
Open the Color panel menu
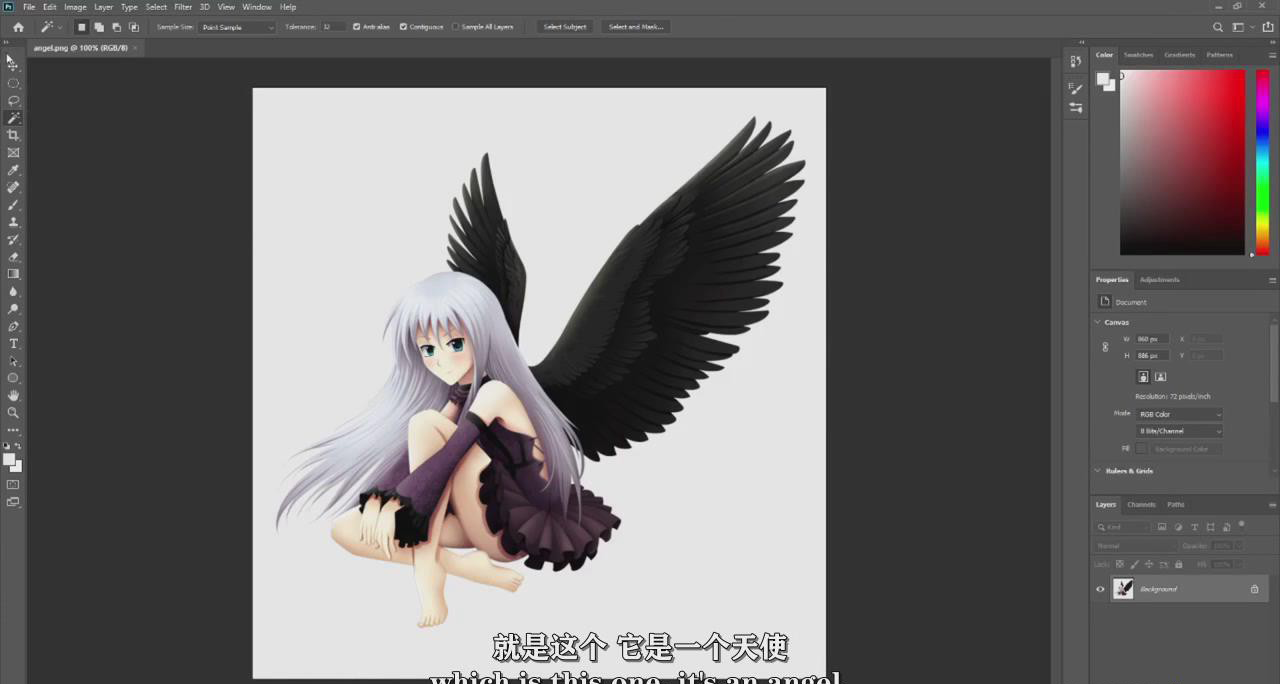(x=1272, y=55)
